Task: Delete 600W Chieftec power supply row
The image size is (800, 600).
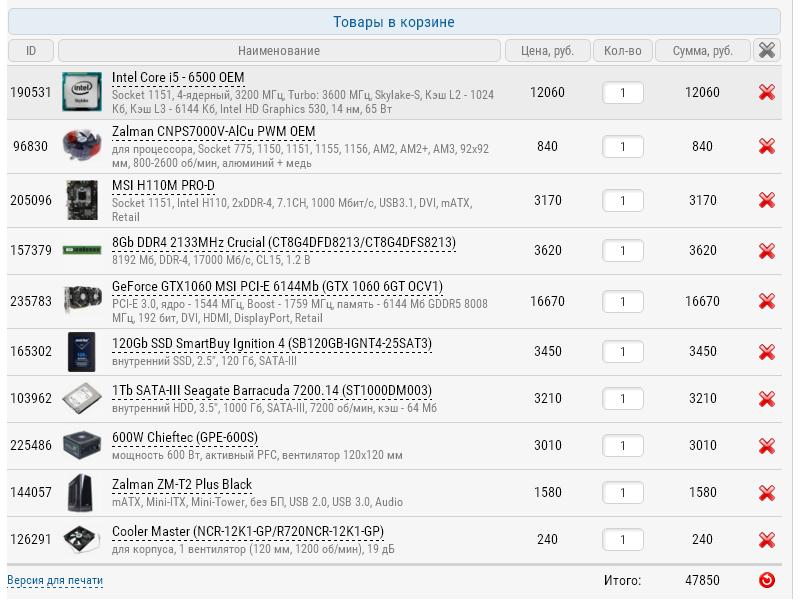Action: (x=766, y=445)
